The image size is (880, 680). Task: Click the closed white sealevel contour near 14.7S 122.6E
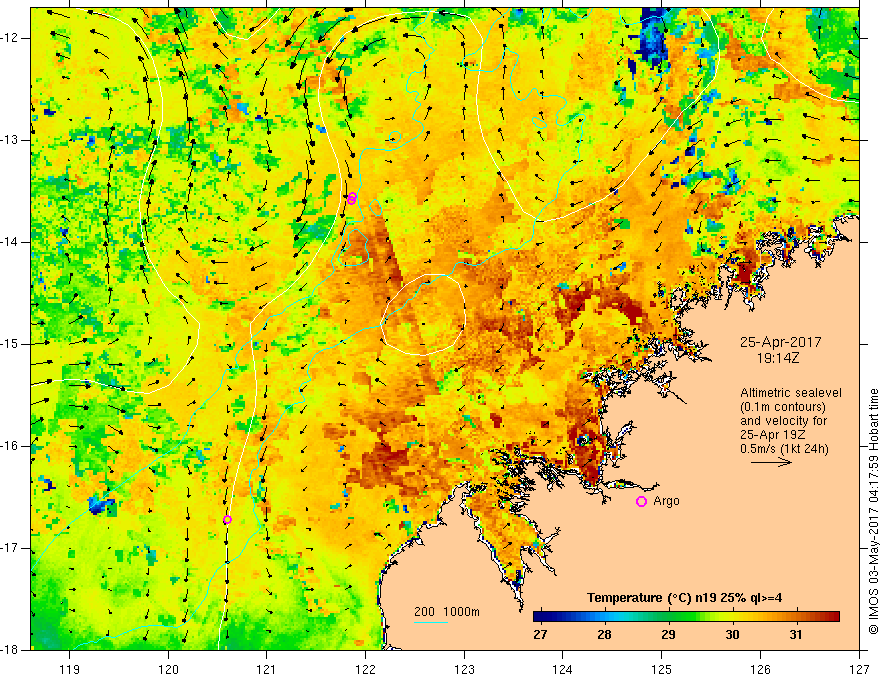coord(424,314)
